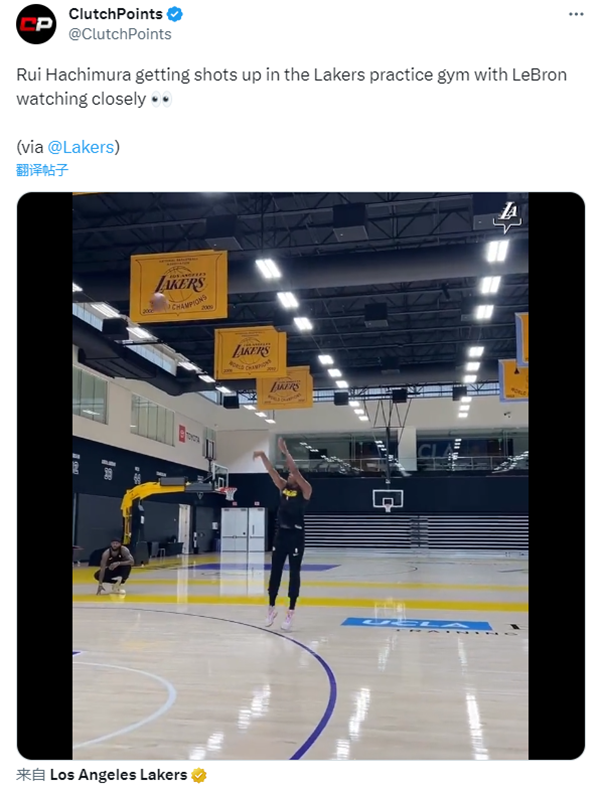Click the basketball hoop backboard at center
The height and width of the screenshot is (791, 600).
tap(388, 498)
